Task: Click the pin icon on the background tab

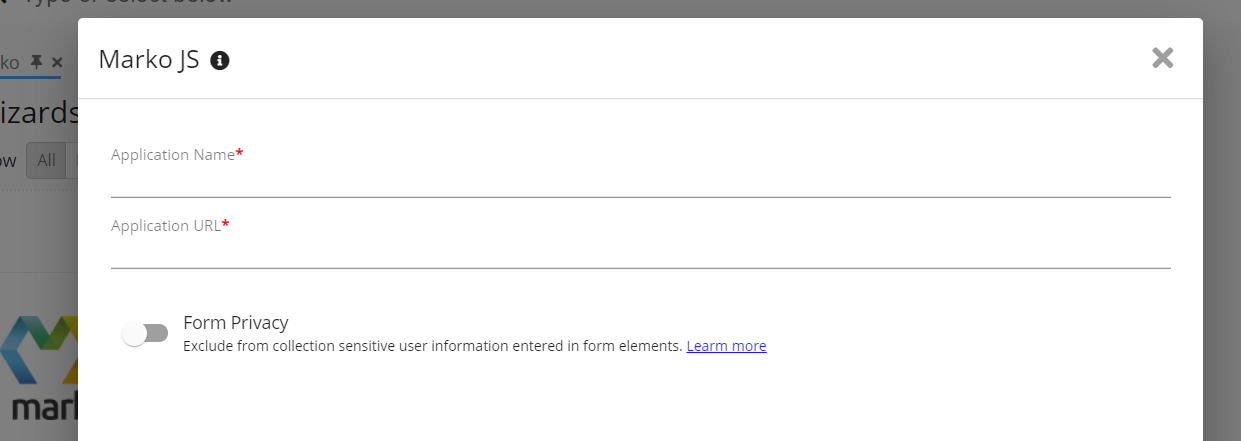Action: click(36, 62)
